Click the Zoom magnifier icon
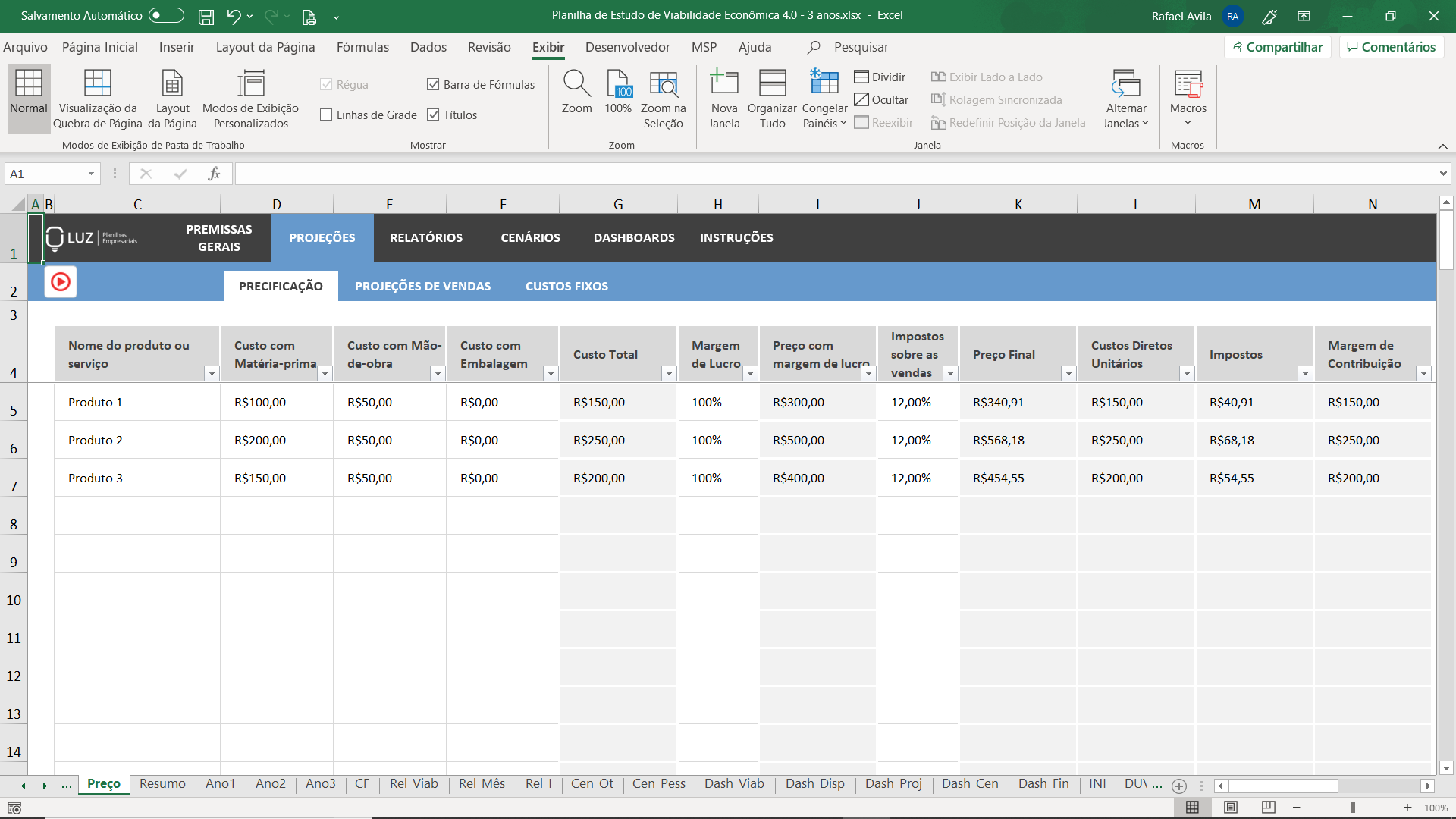The width and height of the screenshot is (1456, 819). click(576, 83)
